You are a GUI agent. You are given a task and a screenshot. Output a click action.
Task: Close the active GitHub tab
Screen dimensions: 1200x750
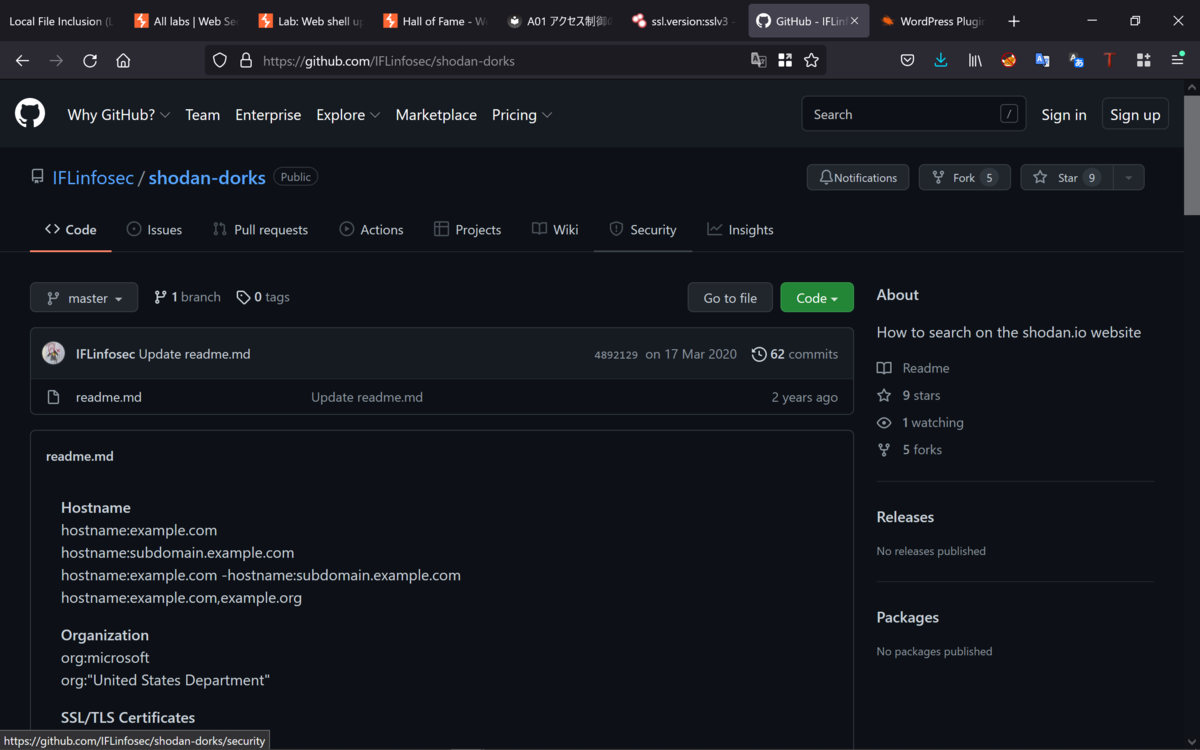(855, 21)
